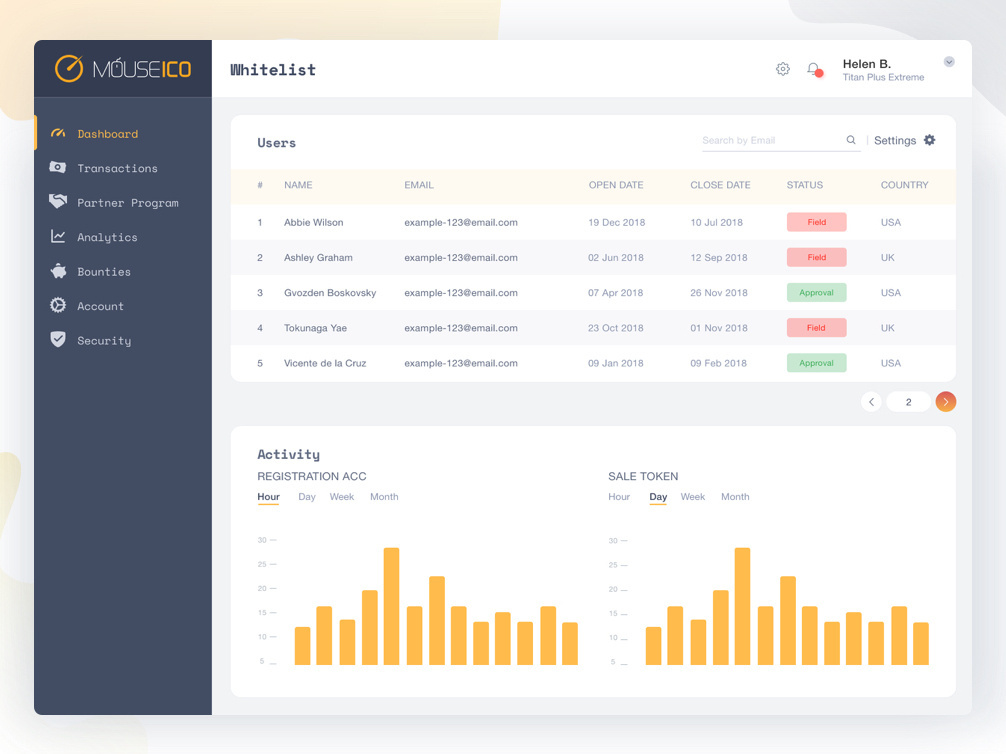Sort by CLOSE DATE column header
Viewport: 1006px width, 754px height.
point(720,185)
